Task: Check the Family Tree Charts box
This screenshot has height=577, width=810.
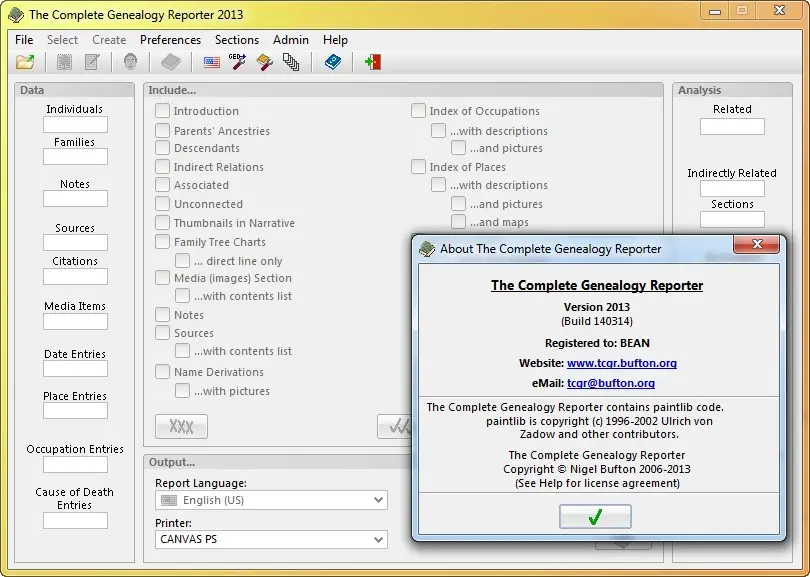Action: [162, 242]
